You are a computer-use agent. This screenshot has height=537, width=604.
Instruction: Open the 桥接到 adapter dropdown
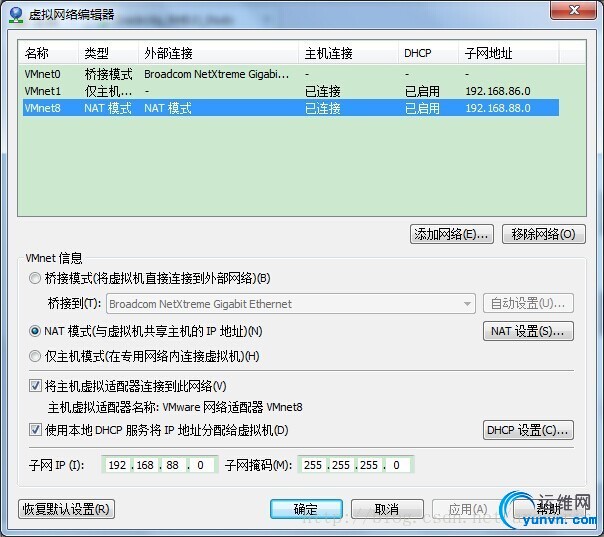pyautogui.click(x=290, y=304)
